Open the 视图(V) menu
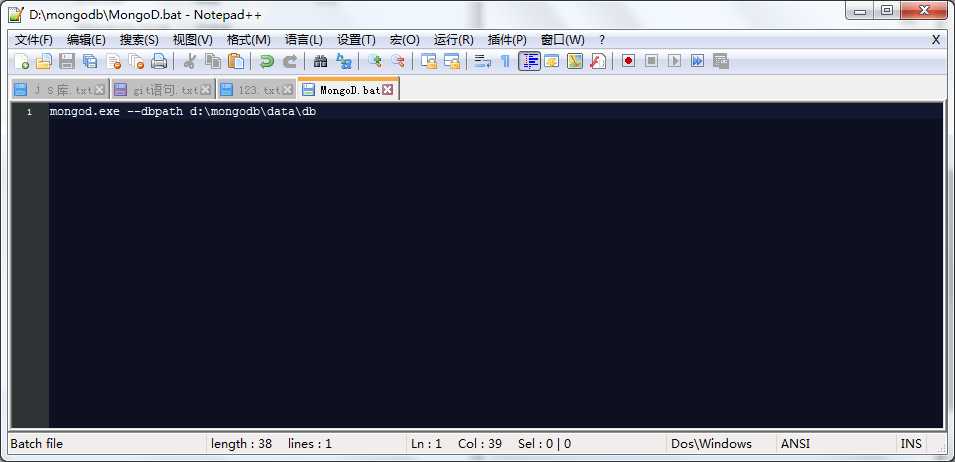The image size is (955, 462). click(x=192, y=40)
